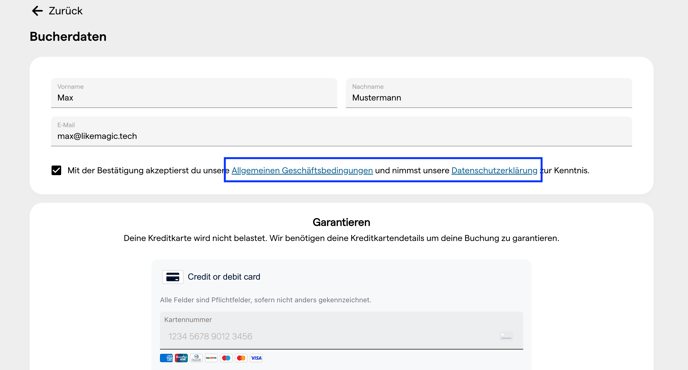The image size is (688, 370).
Task: Click the card brand placeholder in Kartennummer field
Action: (x=506, y=336)
